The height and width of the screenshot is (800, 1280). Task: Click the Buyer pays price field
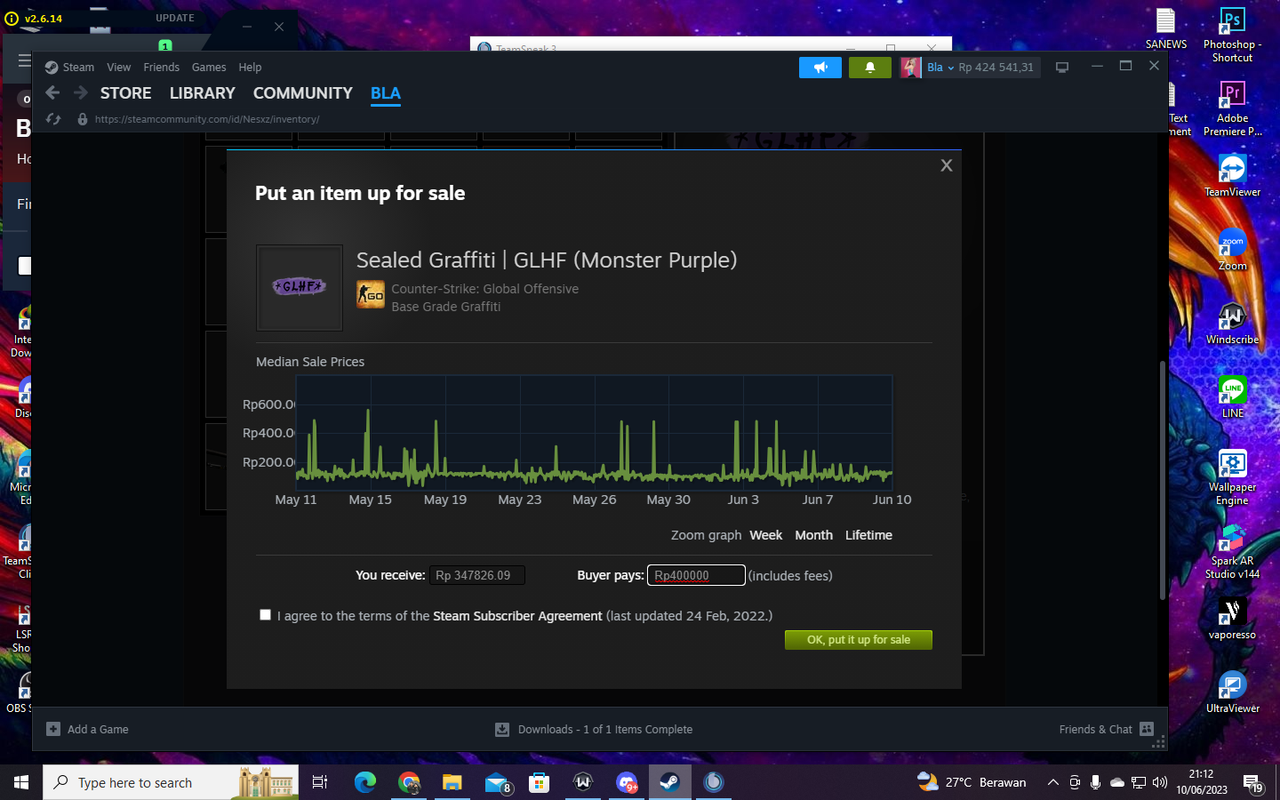(696, 575)
